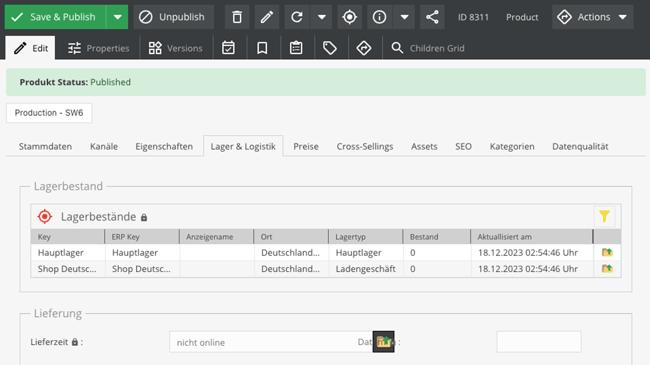Expand the reload options dropdown arrow

322,17
